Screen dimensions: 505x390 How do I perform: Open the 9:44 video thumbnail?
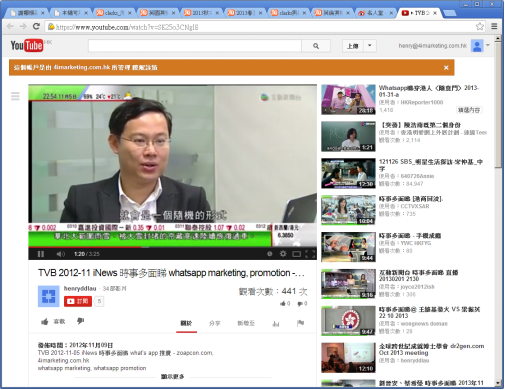tap(348, 247)
